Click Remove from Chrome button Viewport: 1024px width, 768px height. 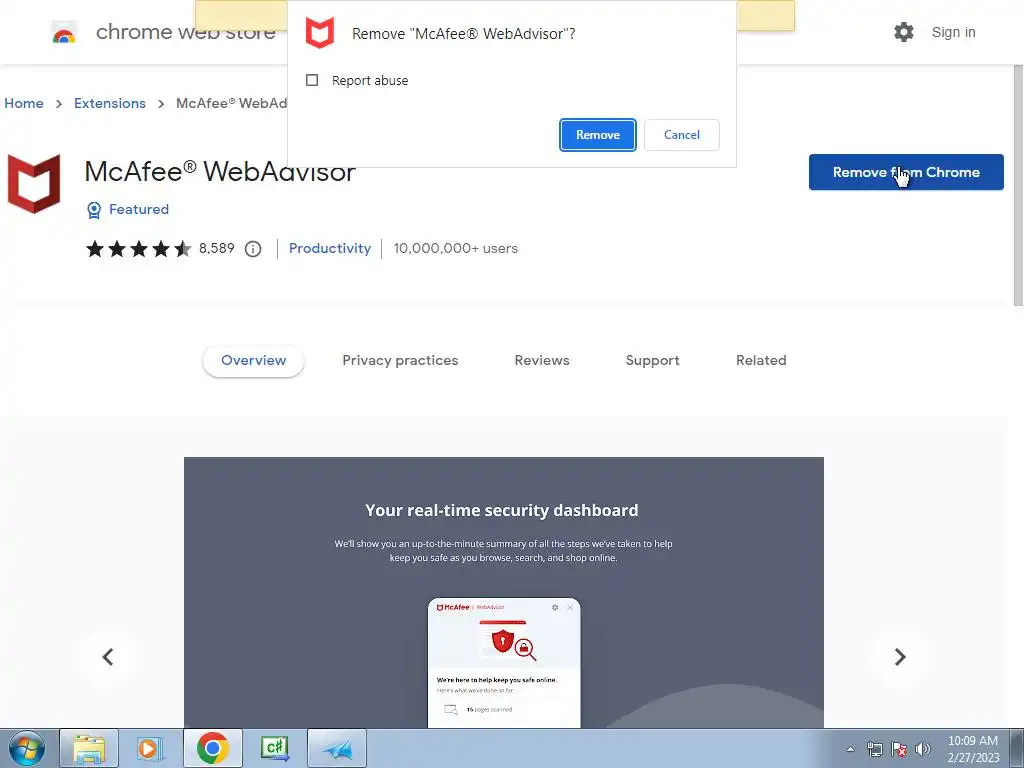tap(906, 172)
